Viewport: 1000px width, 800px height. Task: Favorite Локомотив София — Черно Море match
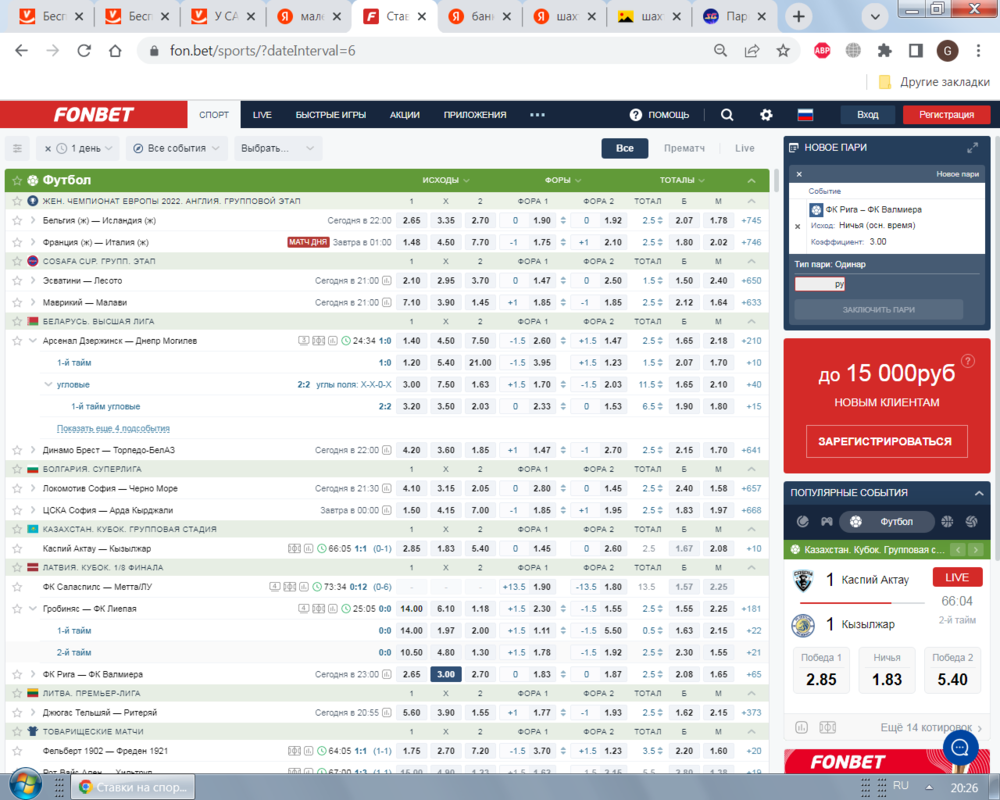(x=17, y=489)
